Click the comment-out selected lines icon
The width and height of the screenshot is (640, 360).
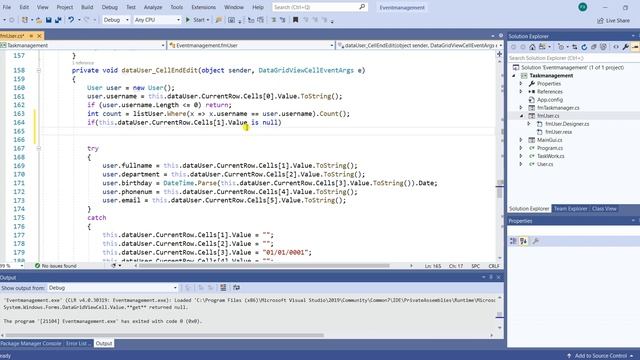click(x=273, y=20)
